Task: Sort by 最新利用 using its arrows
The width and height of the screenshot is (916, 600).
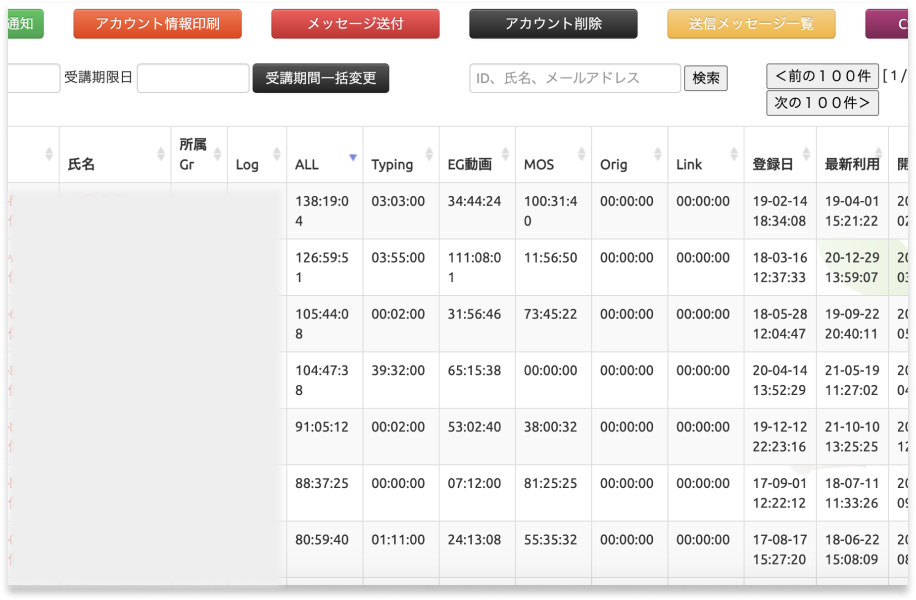Action: pos(886,154)
